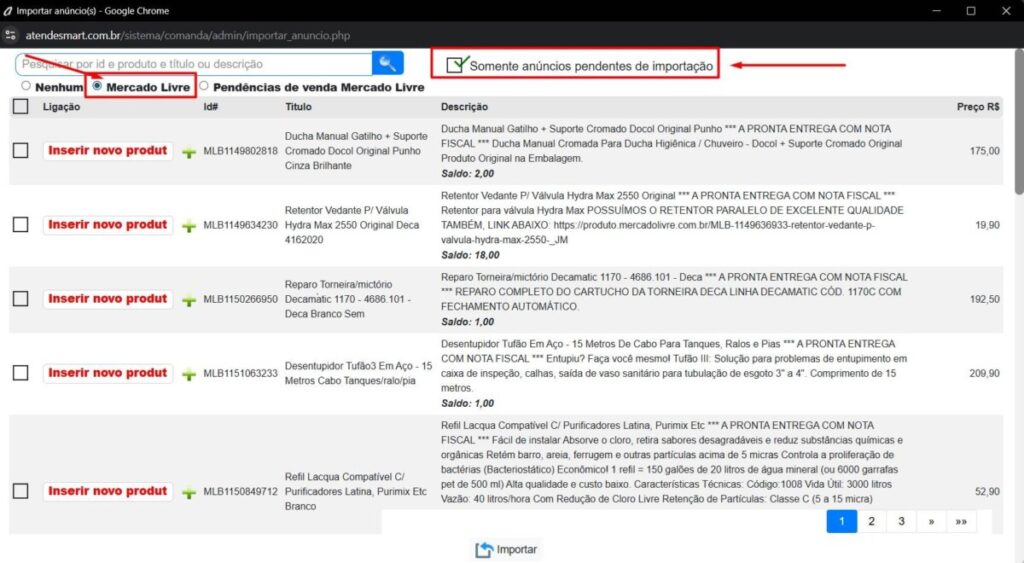The width and height of the screenshot is (1024, 563).
Task: Toggle 'Somente anúncios pendentes de importação' checkbox
Action: click(456, 65)
